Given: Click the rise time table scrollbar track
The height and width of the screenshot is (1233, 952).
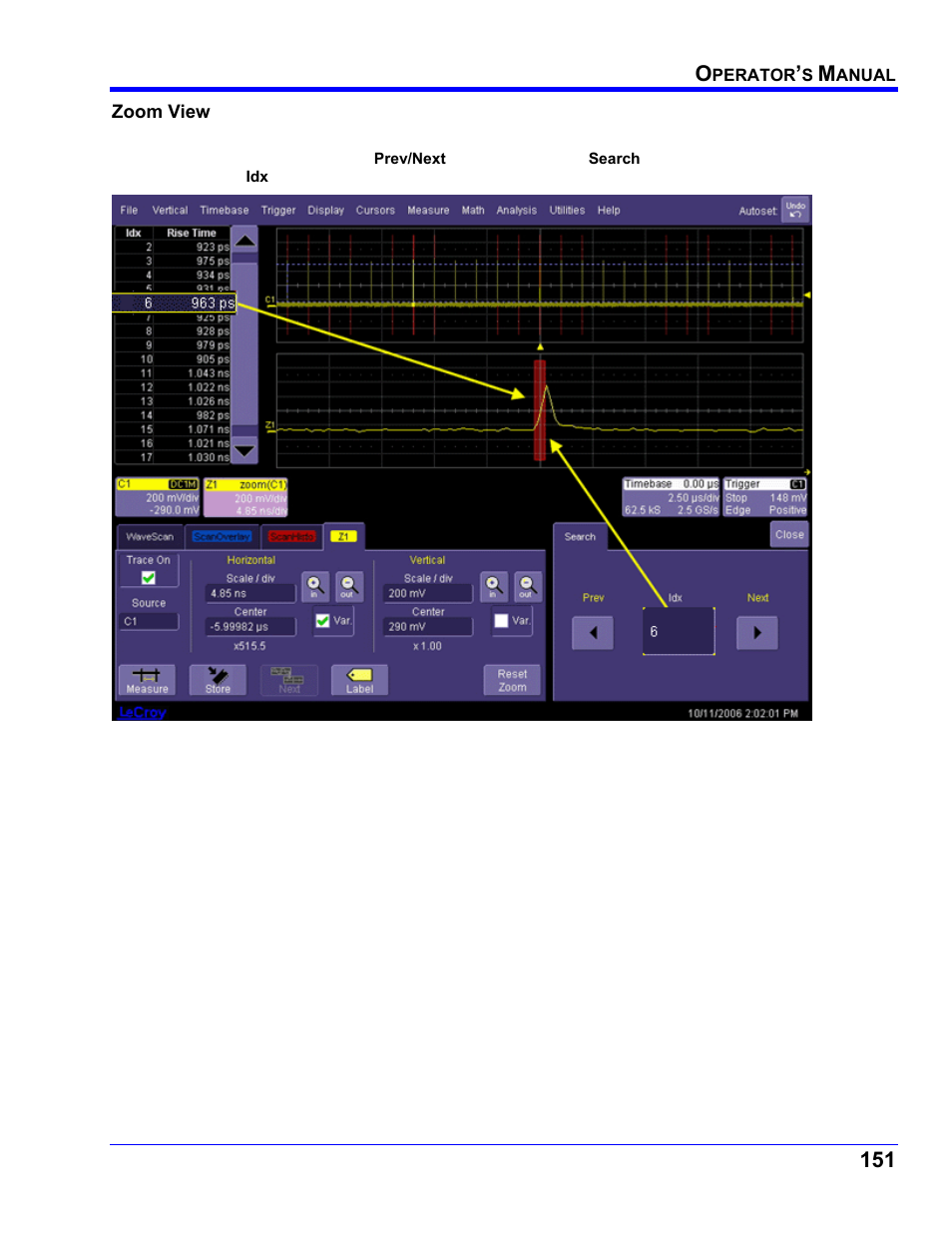Looking at the screenshot, I should coord(244,346).
